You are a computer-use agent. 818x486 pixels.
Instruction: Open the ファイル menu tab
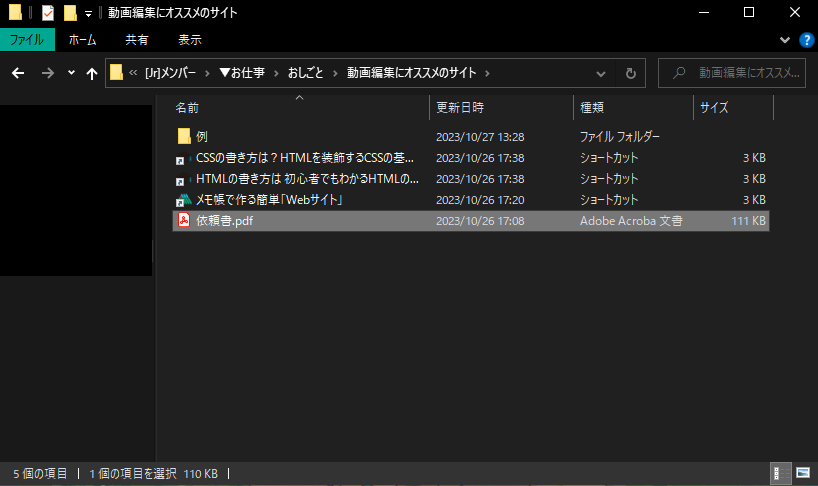(27, 40)
